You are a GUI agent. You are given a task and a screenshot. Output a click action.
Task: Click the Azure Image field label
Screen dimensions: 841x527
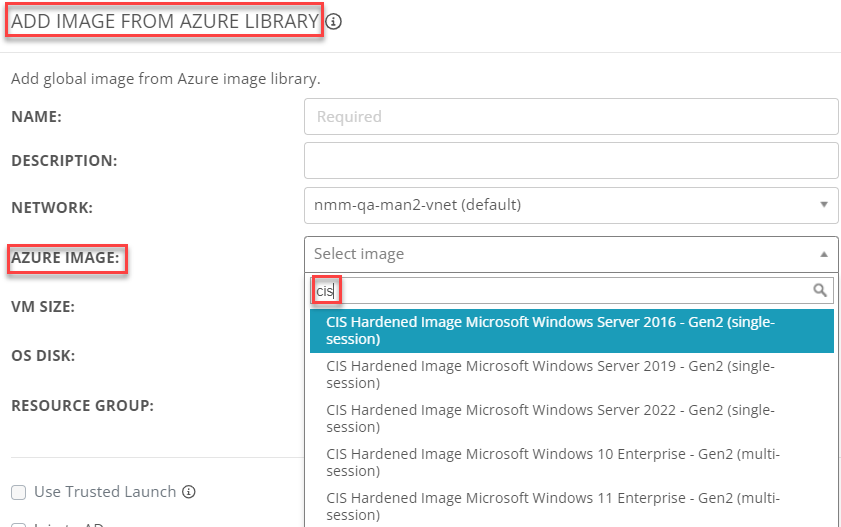pos(65,258)
